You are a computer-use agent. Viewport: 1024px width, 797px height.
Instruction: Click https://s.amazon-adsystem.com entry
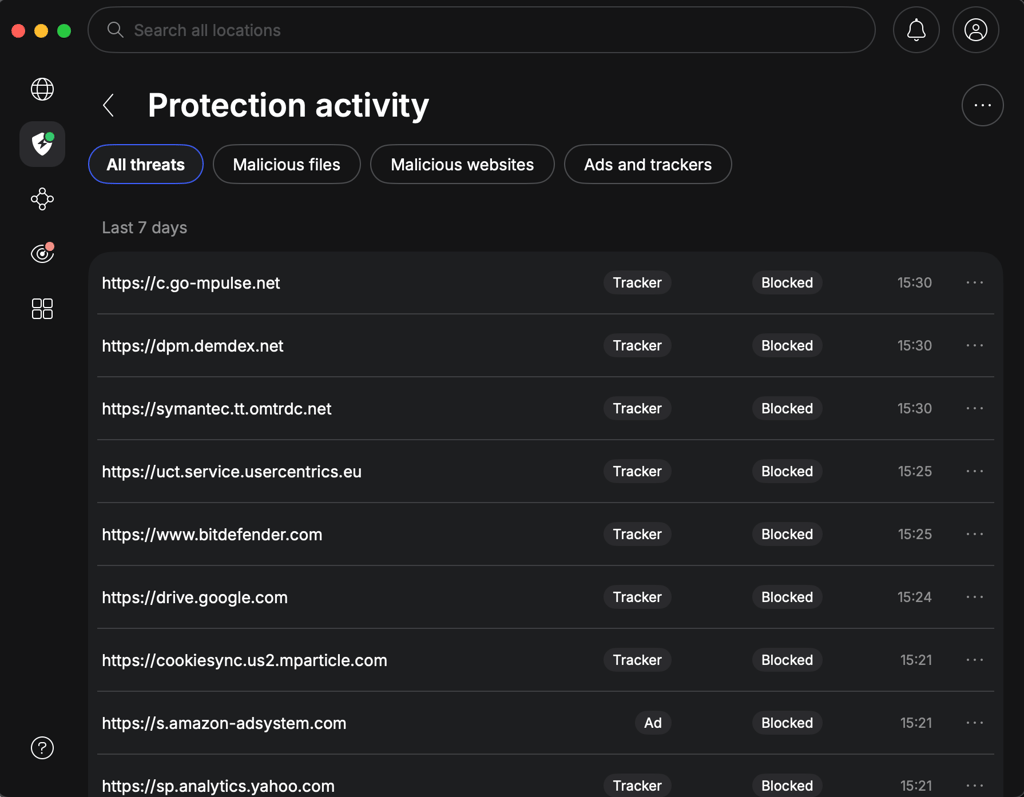(224, 723)
